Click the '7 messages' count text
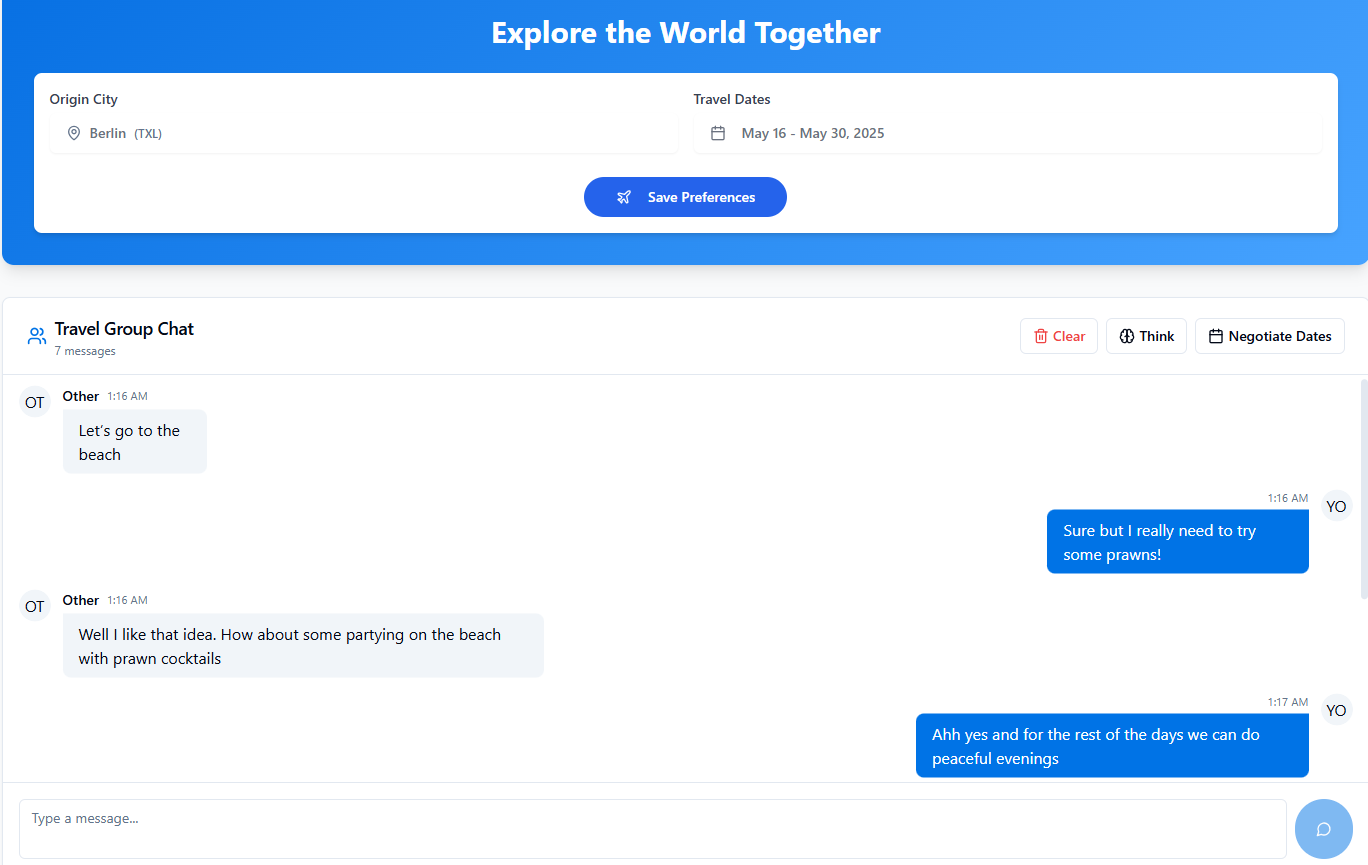This screenshot has height=865, width=1368. click(85, 351)
